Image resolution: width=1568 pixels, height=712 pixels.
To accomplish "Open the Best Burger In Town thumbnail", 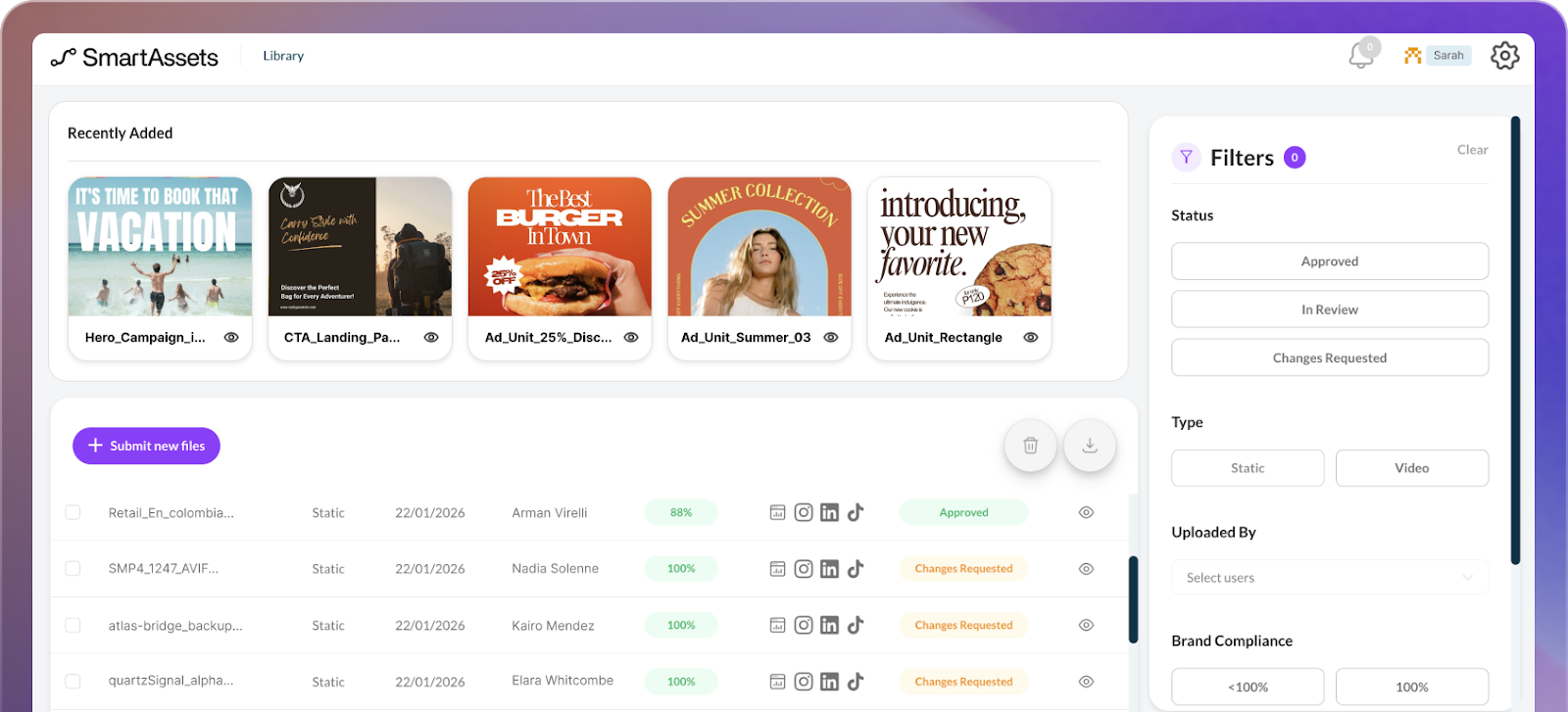I will pos(560,247).
